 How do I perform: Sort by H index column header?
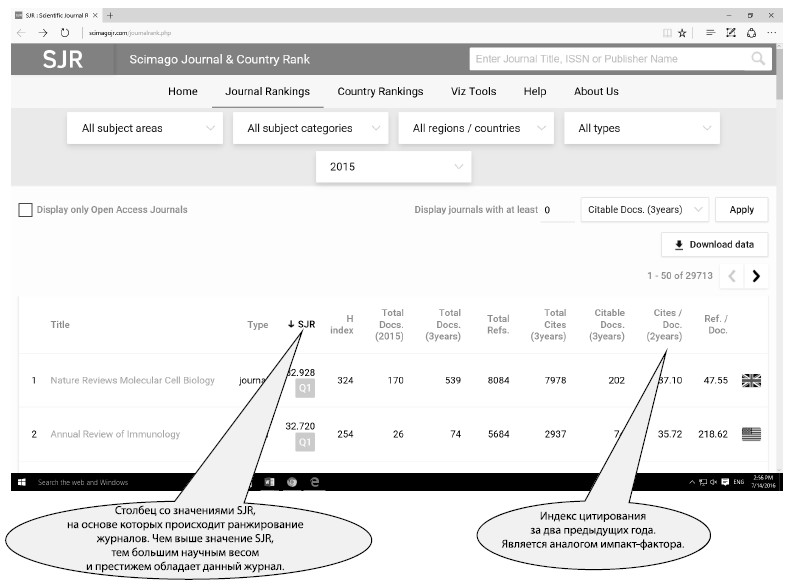tap(342, 325)
